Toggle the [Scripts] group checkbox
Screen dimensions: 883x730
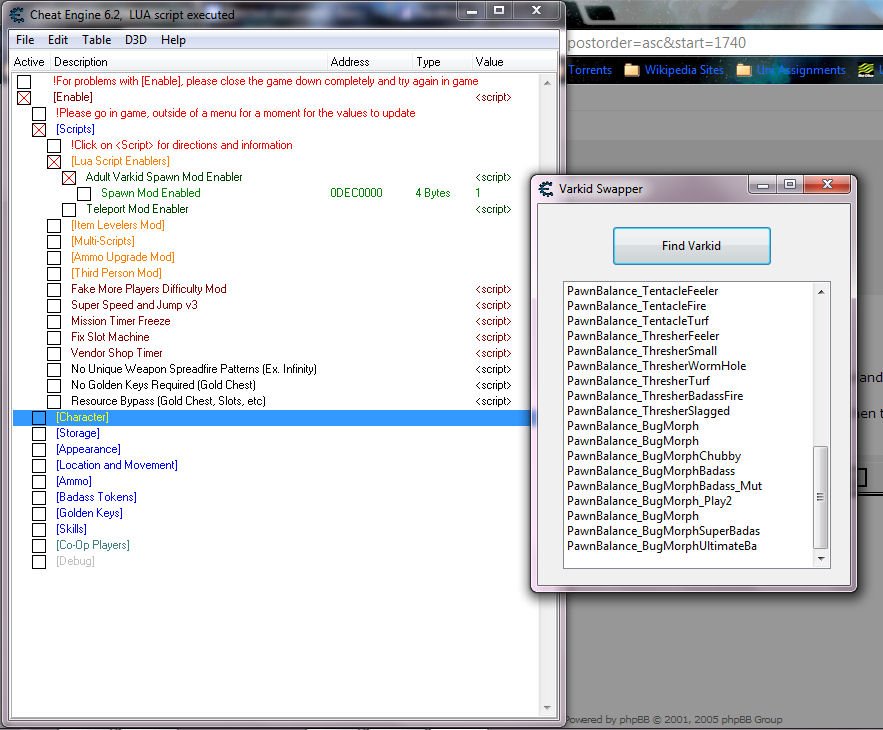[x=39, y=130]
